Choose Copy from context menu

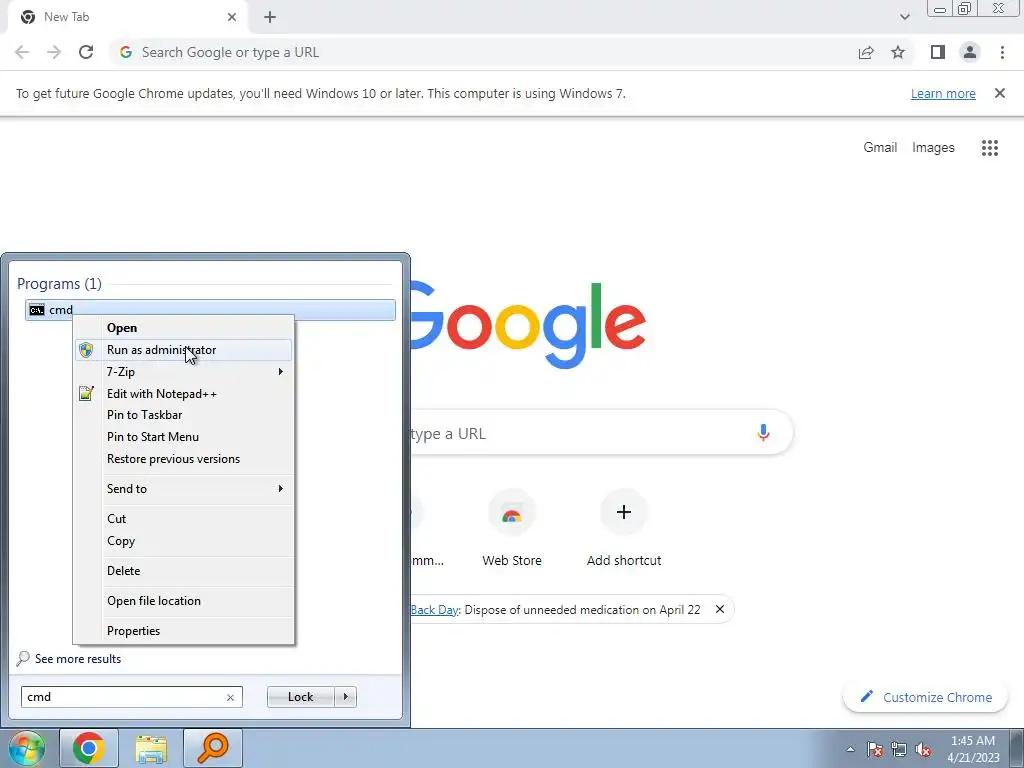pos(184,541)
